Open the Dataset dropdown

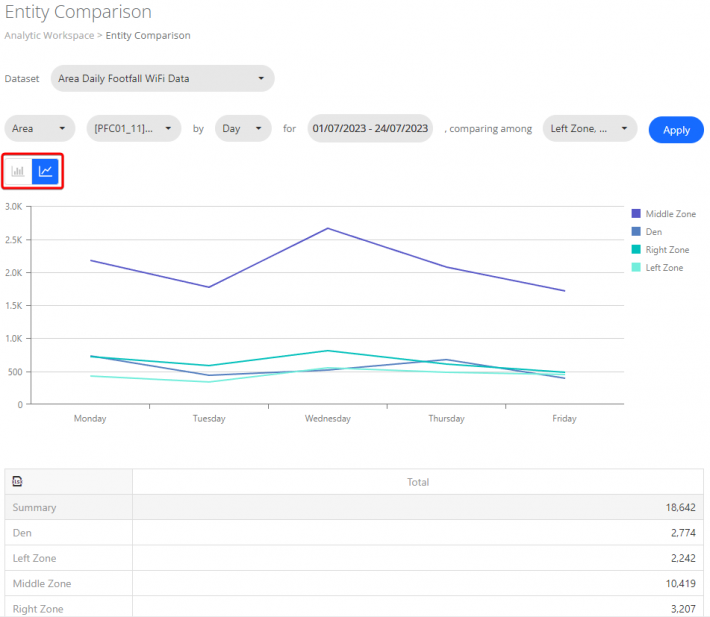[162, 78]
